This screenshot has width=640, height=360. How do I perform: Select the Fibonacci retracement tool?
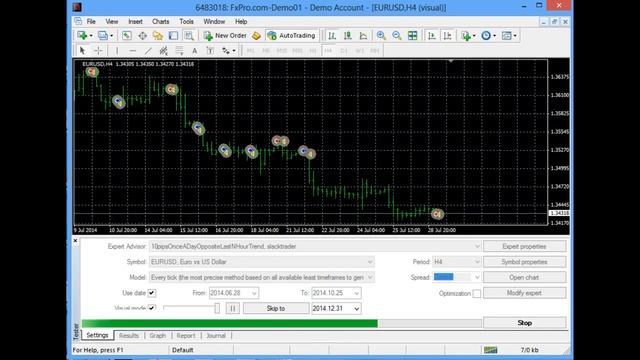click(x=179, y=51)
